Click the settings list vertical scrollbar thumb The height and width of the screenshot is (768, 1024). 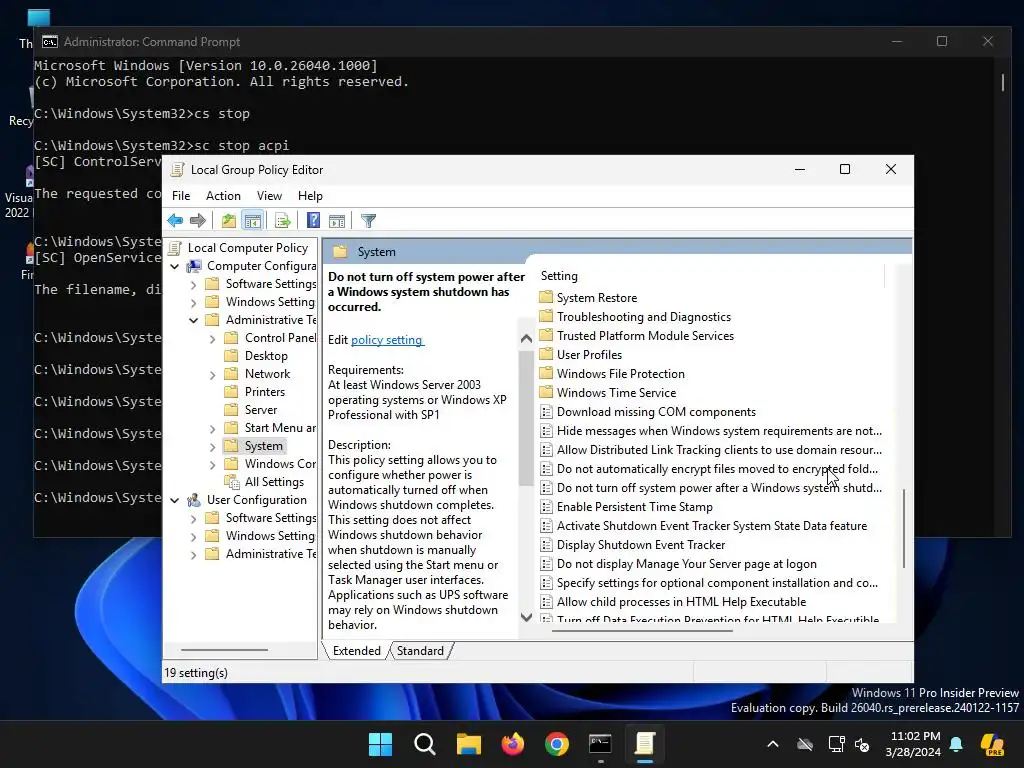tap(904, 528)
